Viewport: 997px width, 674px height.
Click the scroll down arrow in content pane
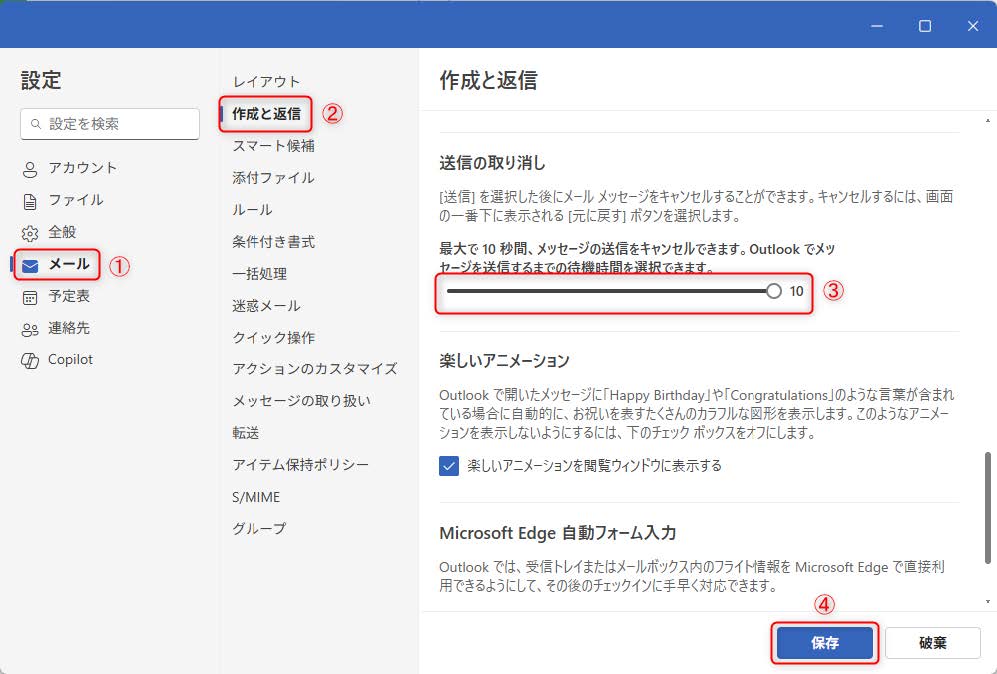coord(987,601)
